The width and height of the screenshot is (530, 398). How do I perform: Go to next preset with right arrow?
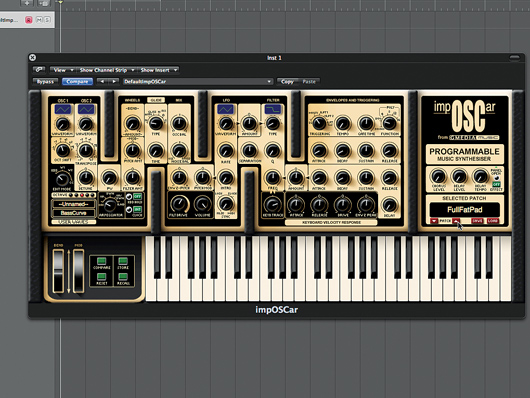click(114, 81)
